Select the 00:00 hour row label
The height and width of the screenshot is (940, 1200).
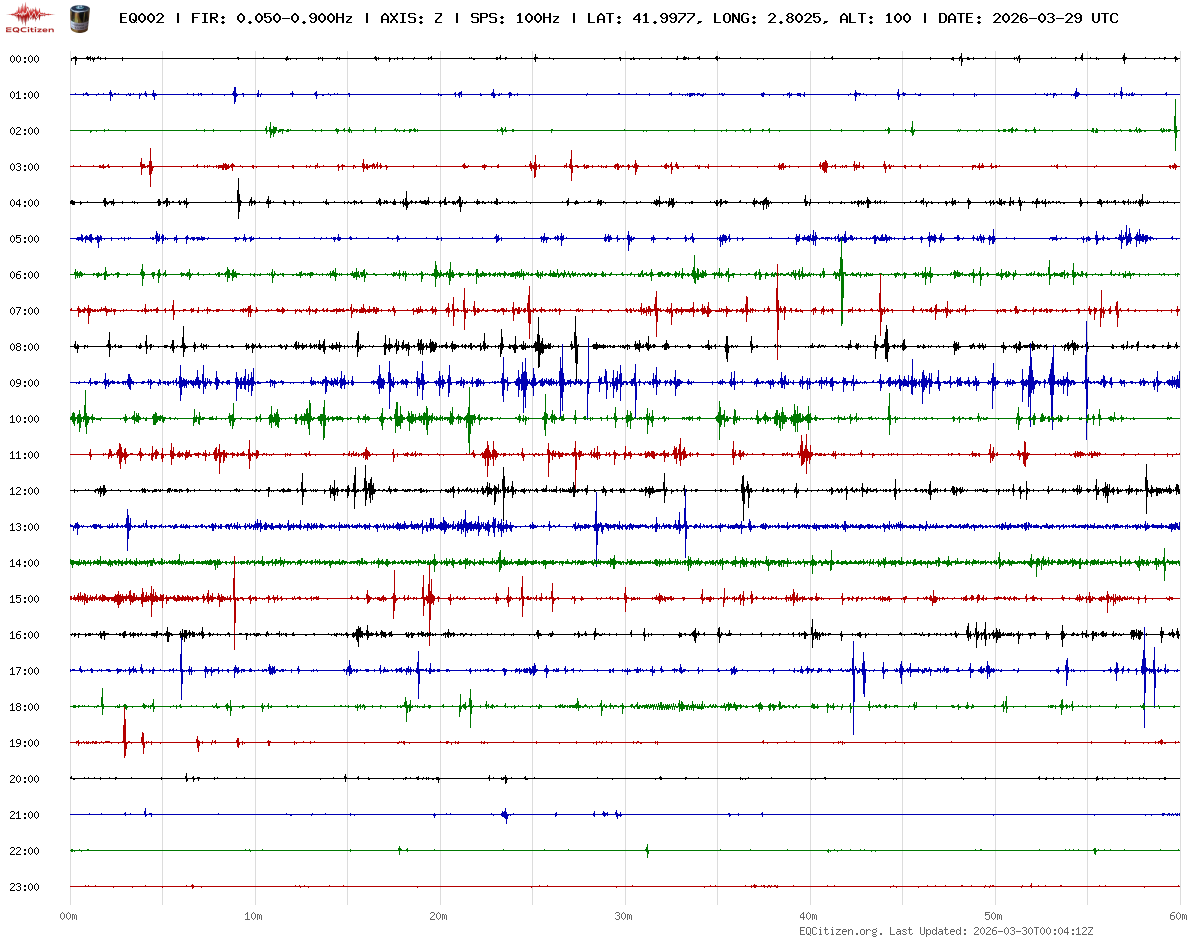[x=24, y=59]
